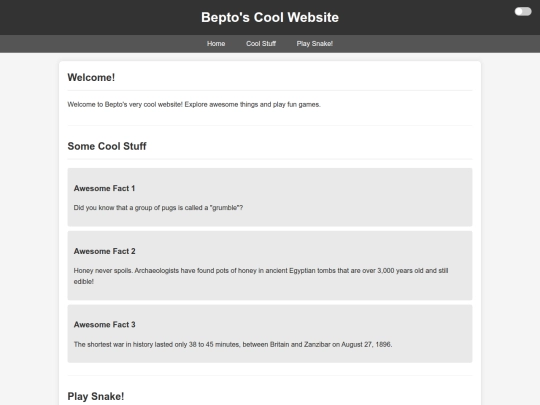The image size is (540, 405).
Task: Click the shortest war in history text
Action: click(x=233, y=344)
